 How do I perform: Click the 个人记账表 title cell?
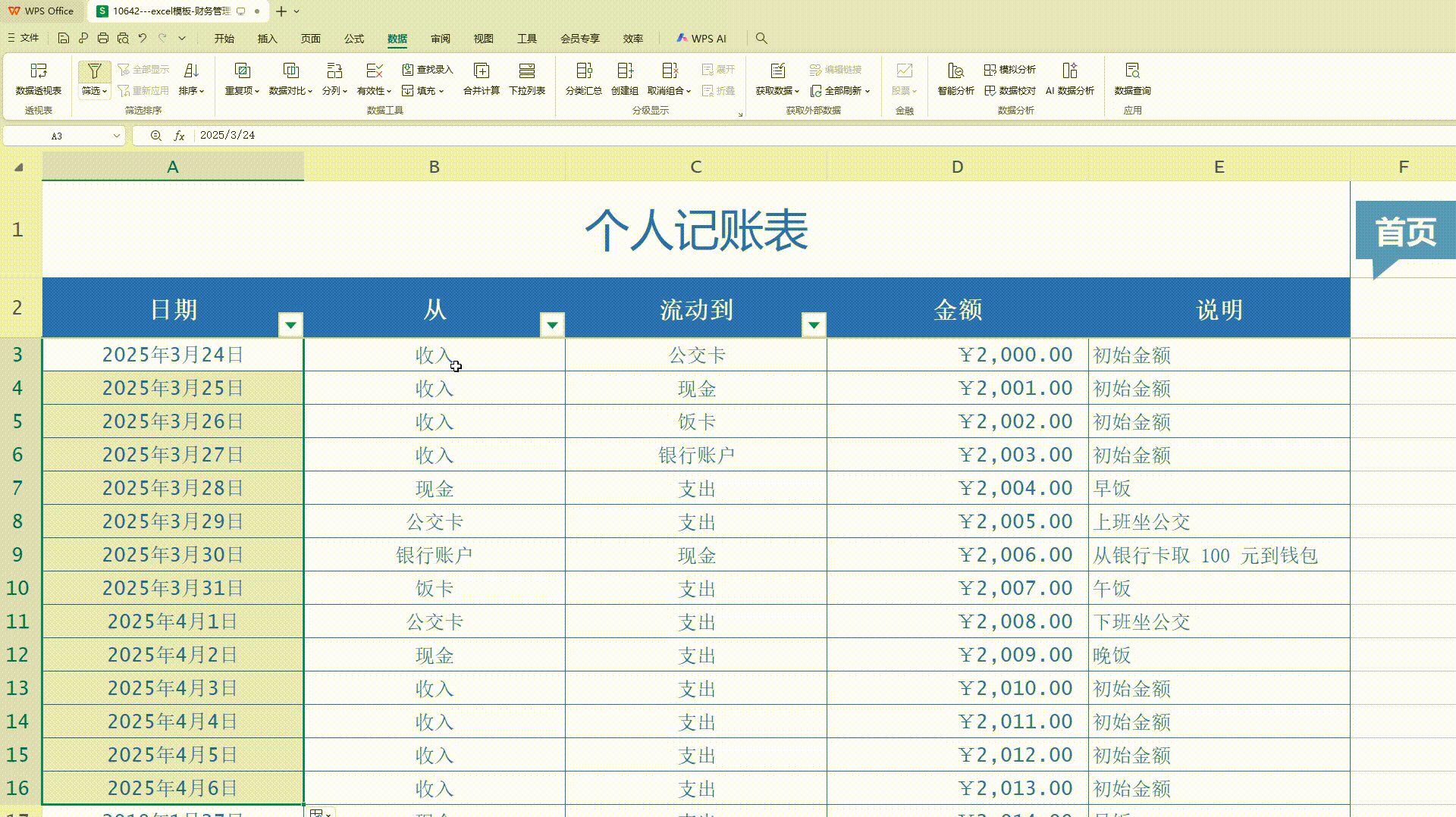[x=696, y=230]
